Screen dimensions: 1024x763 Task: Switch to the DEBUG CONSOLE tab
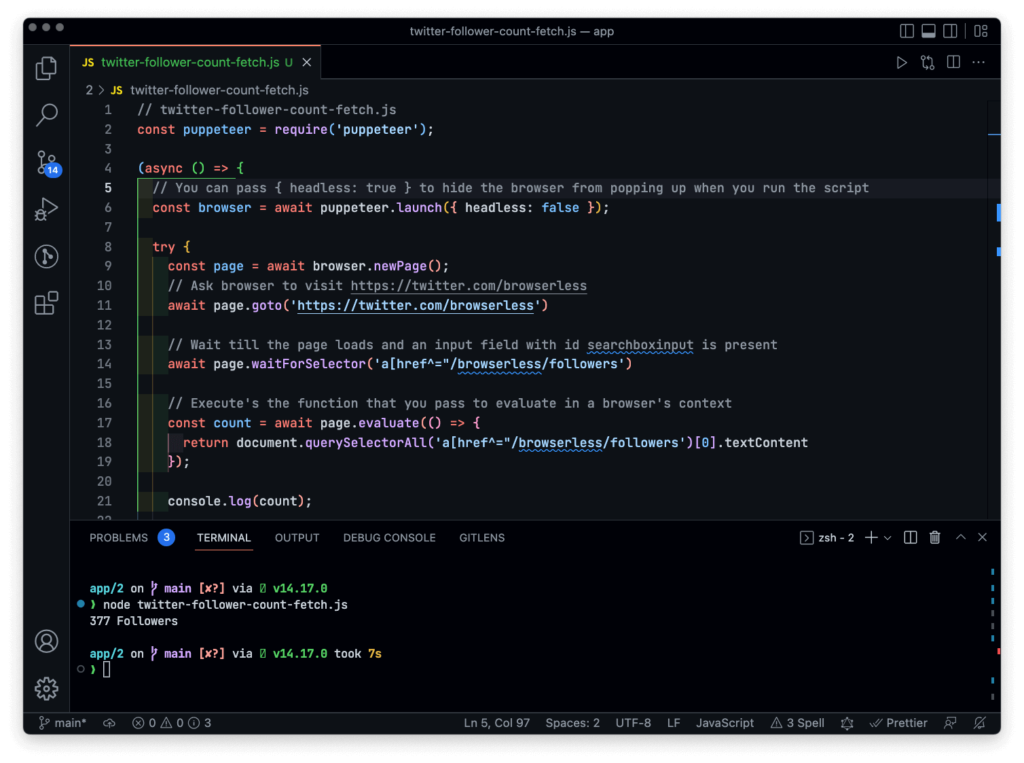point(389,538)
